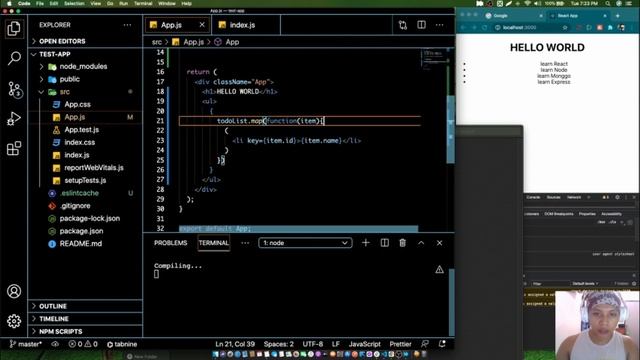
Task: Open setupTests.js file
Action: pos(85,180)
